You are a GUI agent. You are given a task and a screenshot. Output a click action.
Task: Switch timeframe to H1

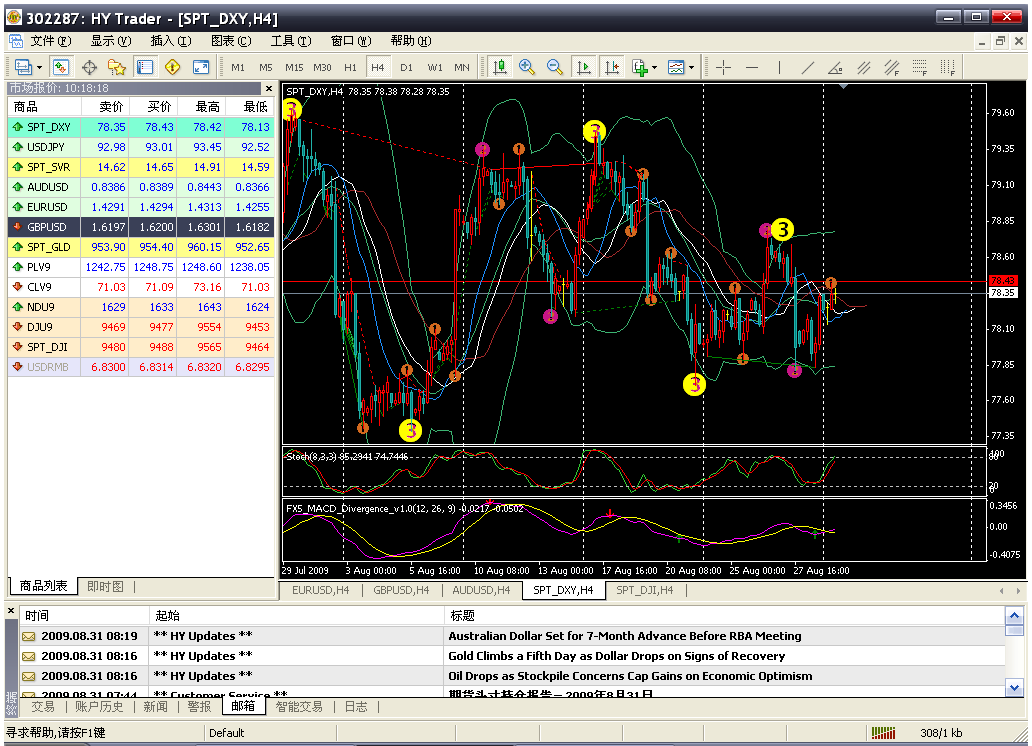[350, 67]
